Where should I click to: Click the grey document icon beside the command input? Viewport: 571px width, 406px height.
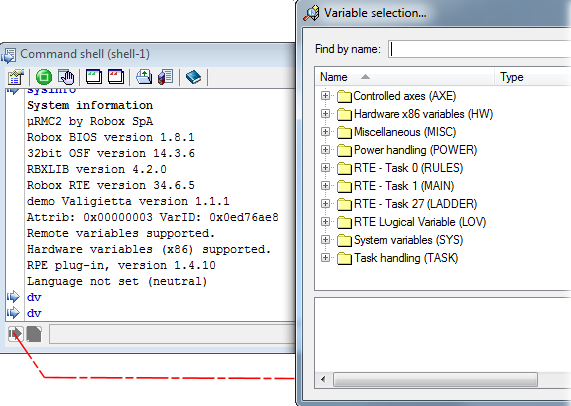click(34, 334)
